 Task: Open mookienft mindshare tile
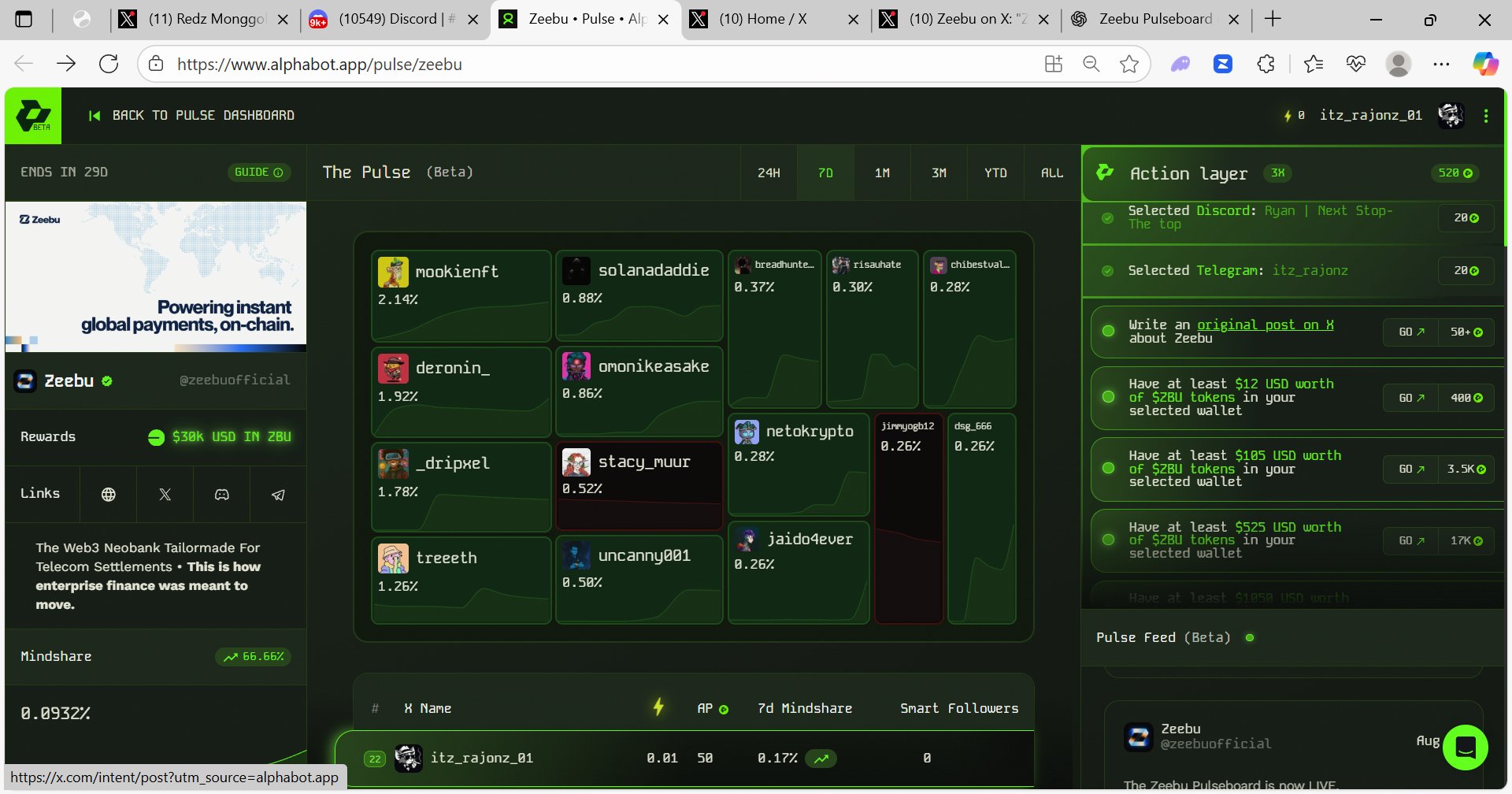461,296
